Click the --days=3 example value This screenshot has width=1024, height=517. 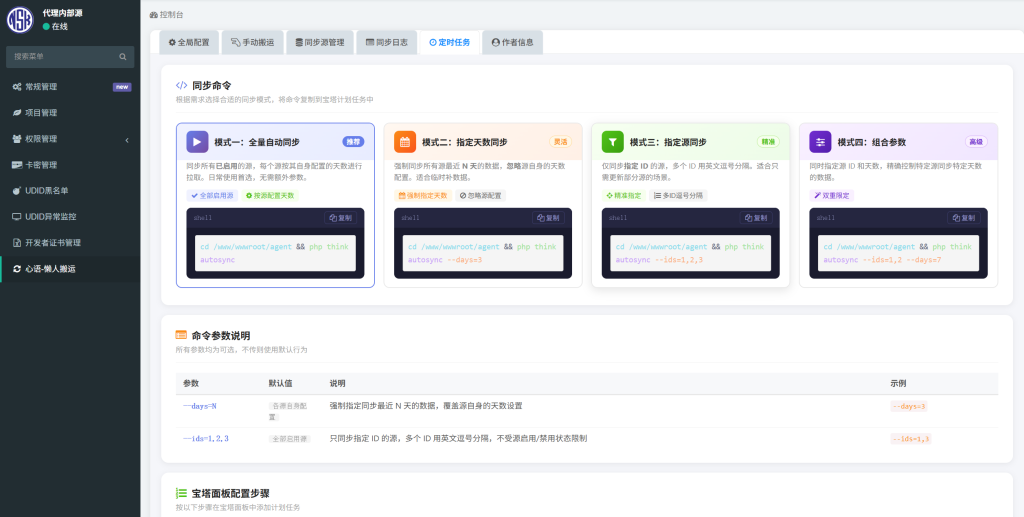[909, 406]
